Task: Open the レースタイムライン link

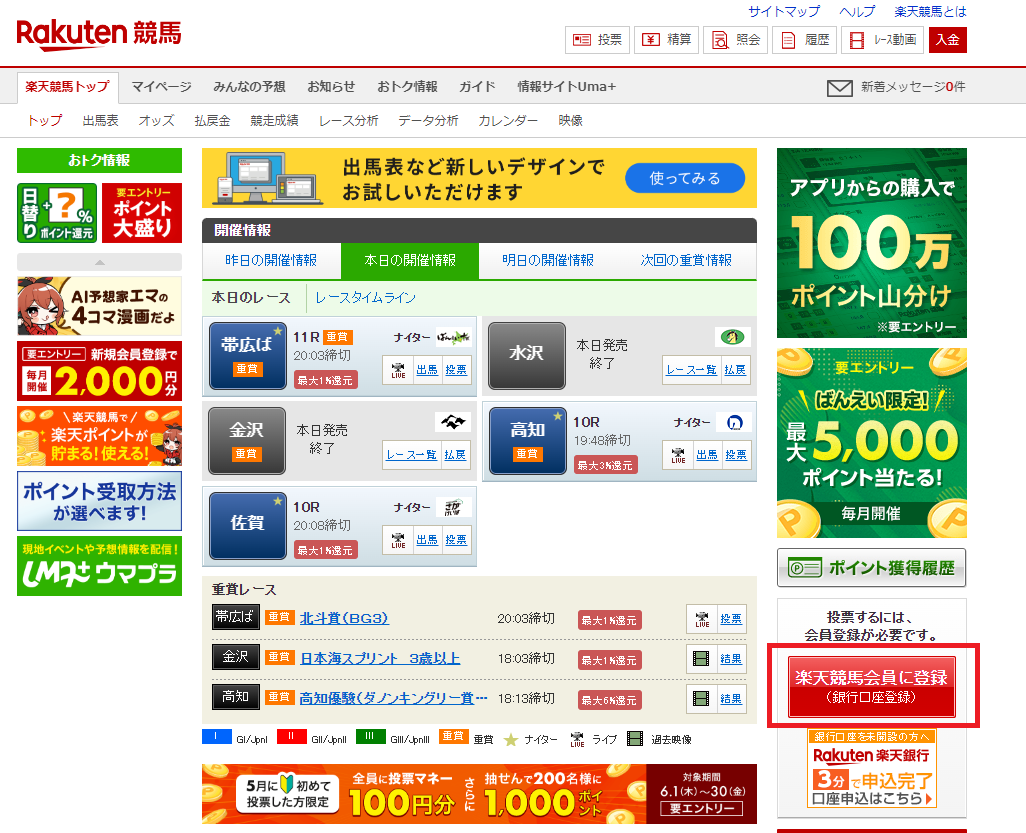Action: click(365, 298)
